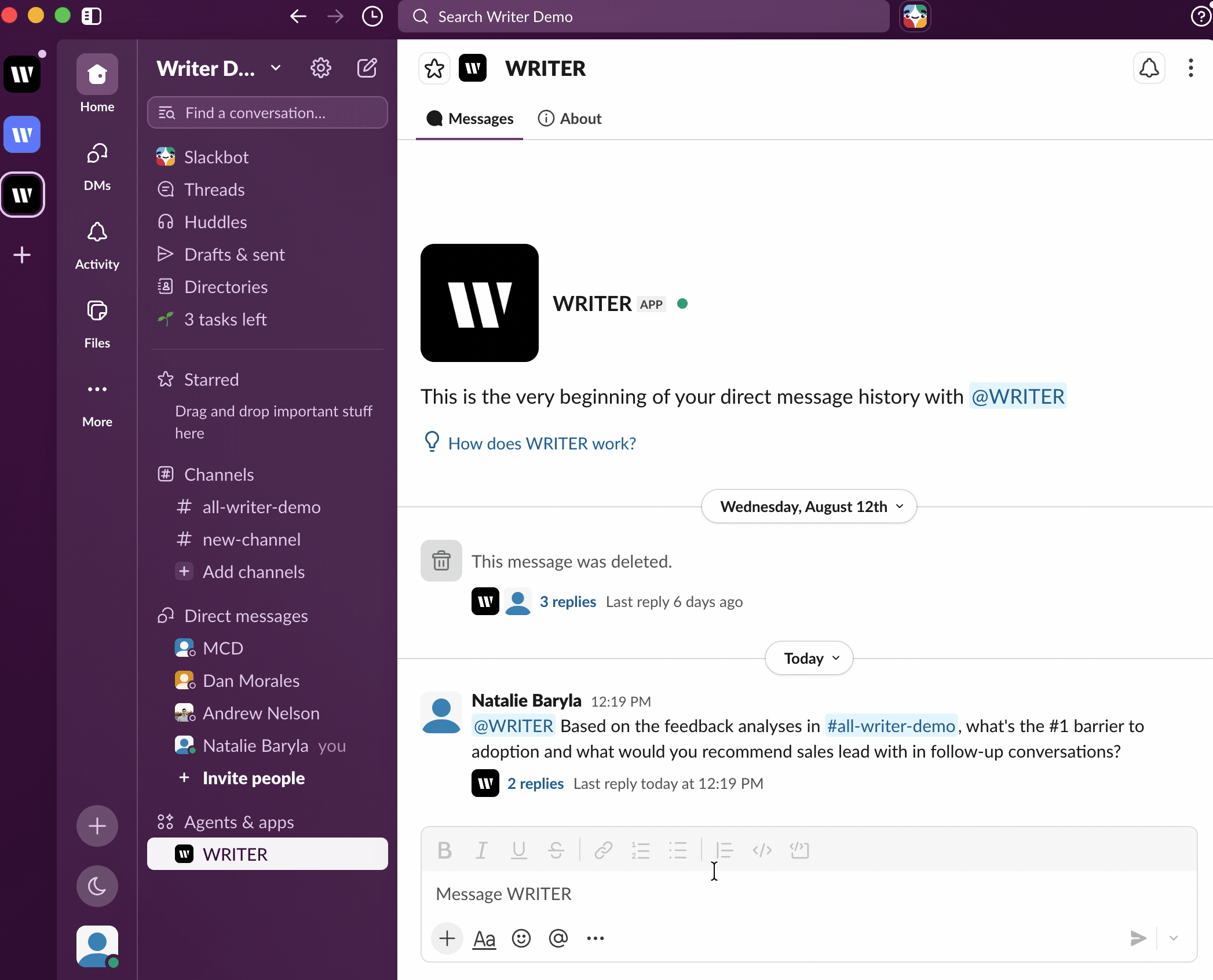Viewport: 1213px width, 980px height.
Task: Go back with the left arrow
Action: pos(298,16)
